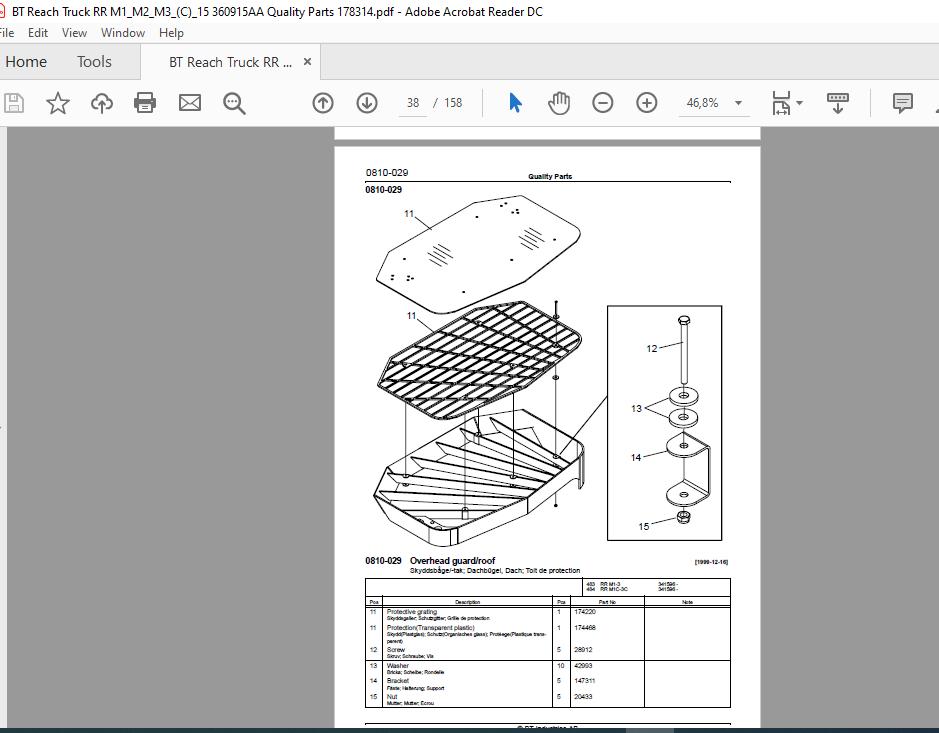Upload file to cloud icon

pyautogui.click(x=102, y=103)
